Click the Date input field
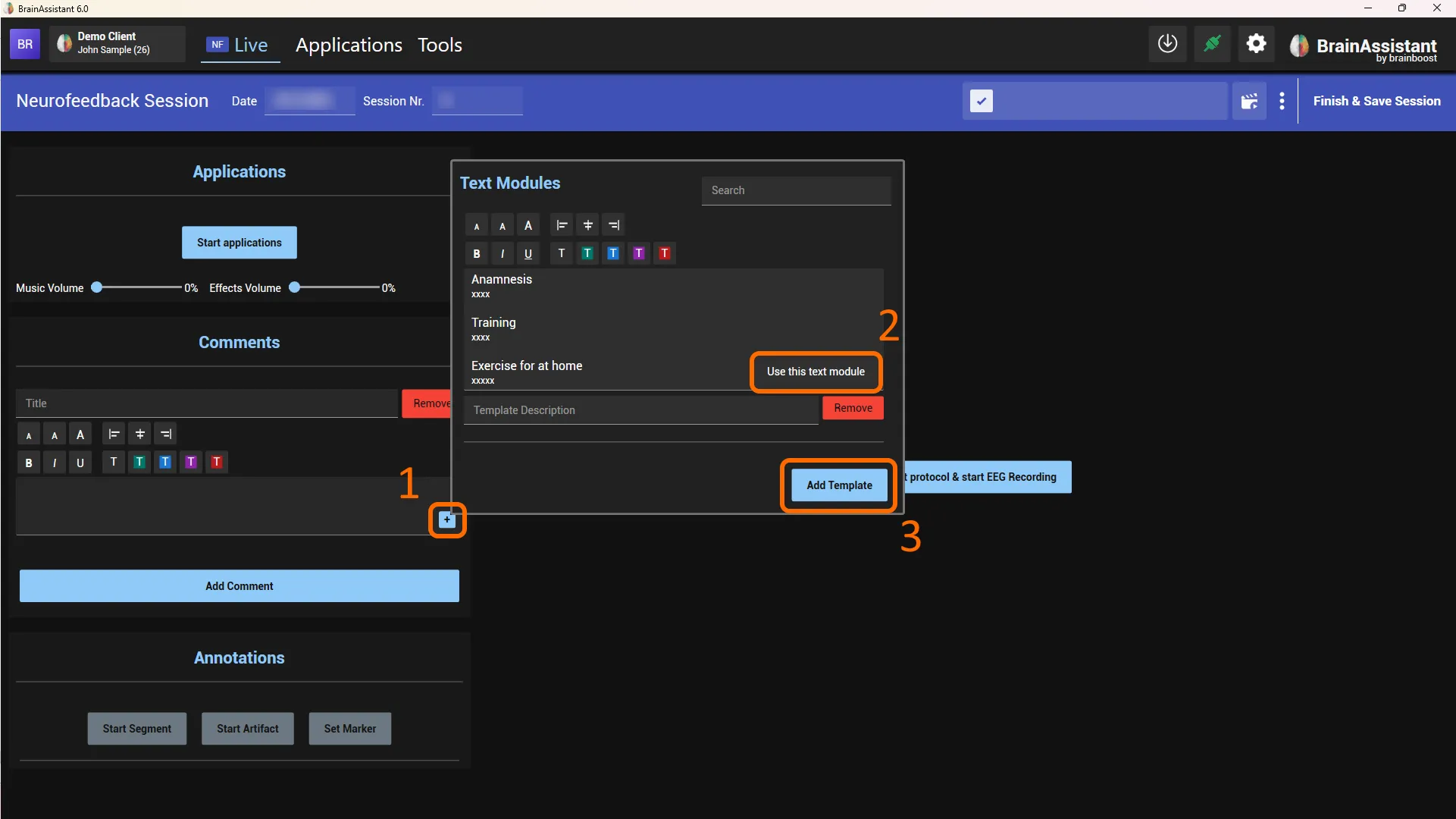 [x=309, y=100]
